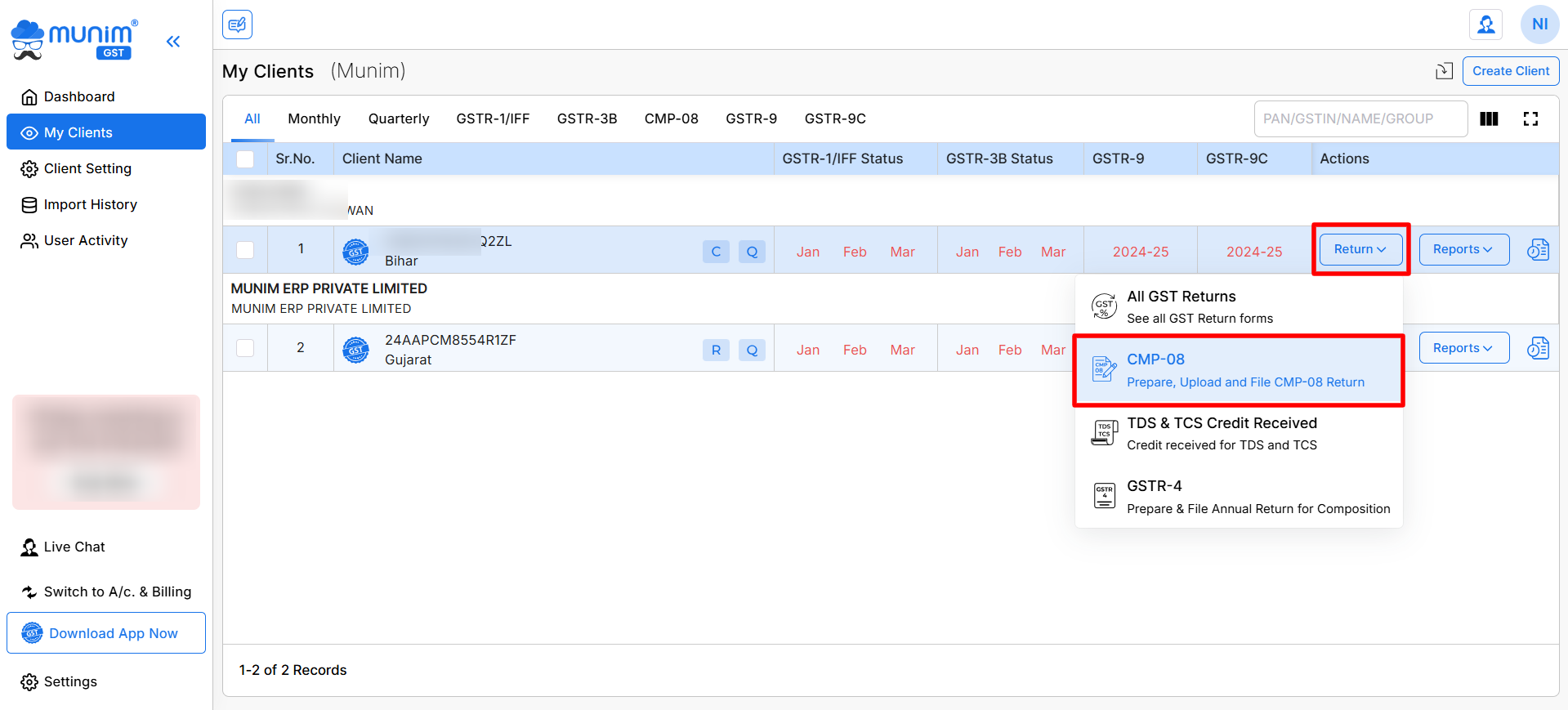Open the document icon for Gujarat client row
The width and height of the screenshot is (1568, 710).
(x=1538, y=349)
